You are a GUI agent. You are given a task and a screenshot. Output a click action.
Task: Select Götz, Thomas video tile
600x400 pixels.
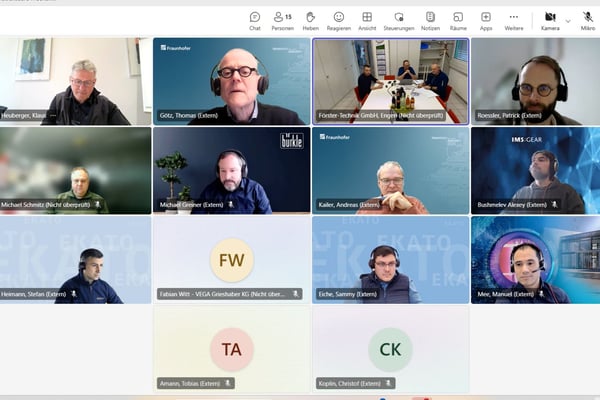tap(231, 80)
